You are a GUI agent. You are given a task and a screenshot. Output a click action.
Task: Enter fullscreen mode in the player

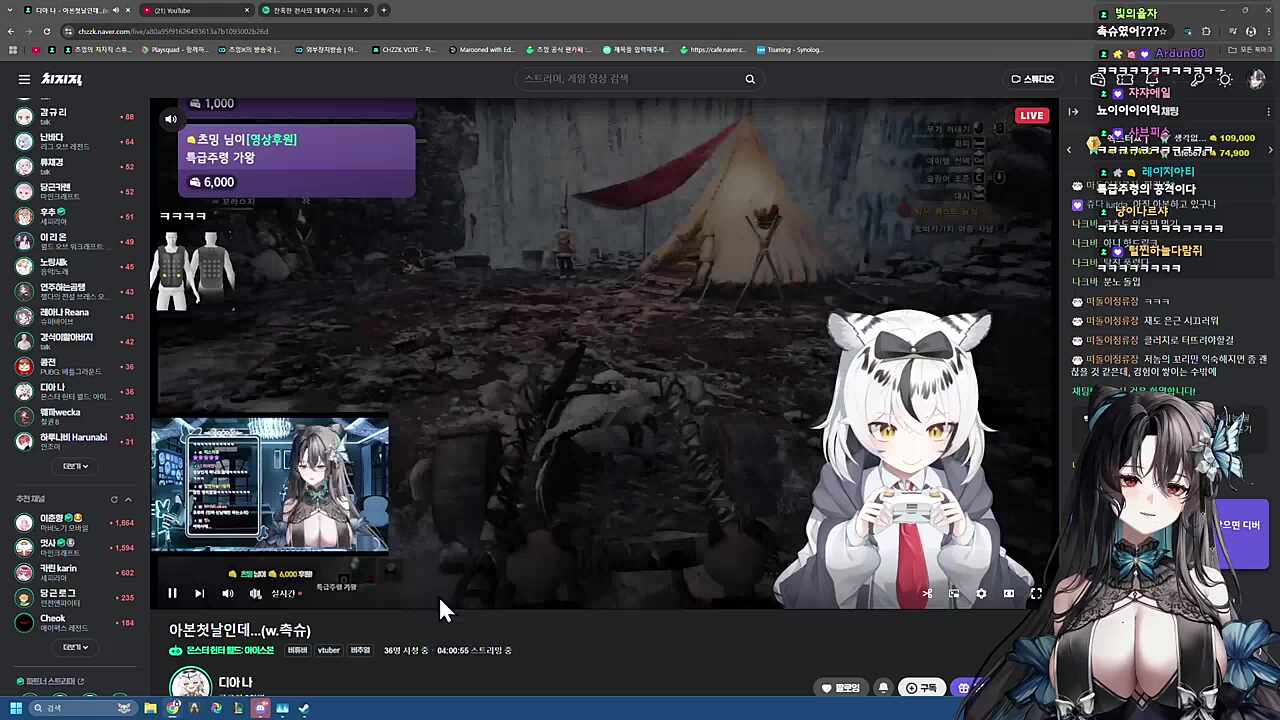pos(1036,593)
